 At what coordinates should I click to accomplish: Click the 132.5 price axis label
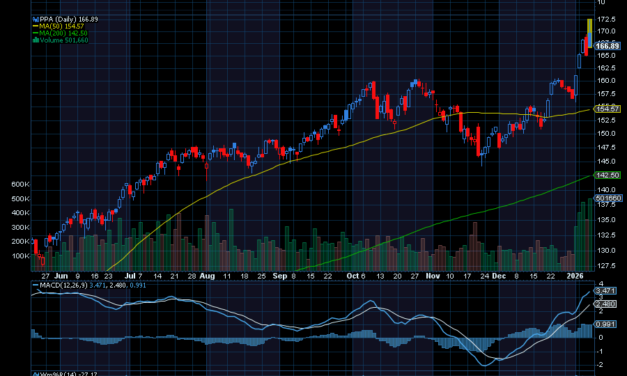point(606,235)
